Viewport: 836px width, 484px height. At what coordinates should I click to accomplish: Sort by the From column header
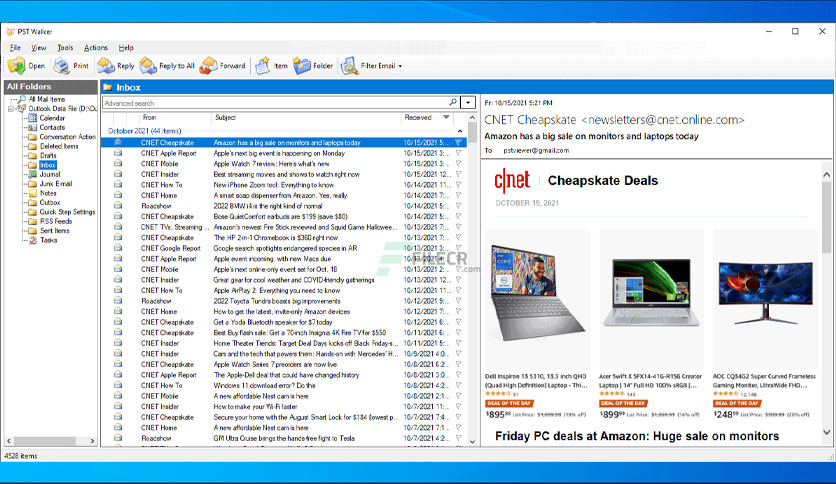(149, 117)
